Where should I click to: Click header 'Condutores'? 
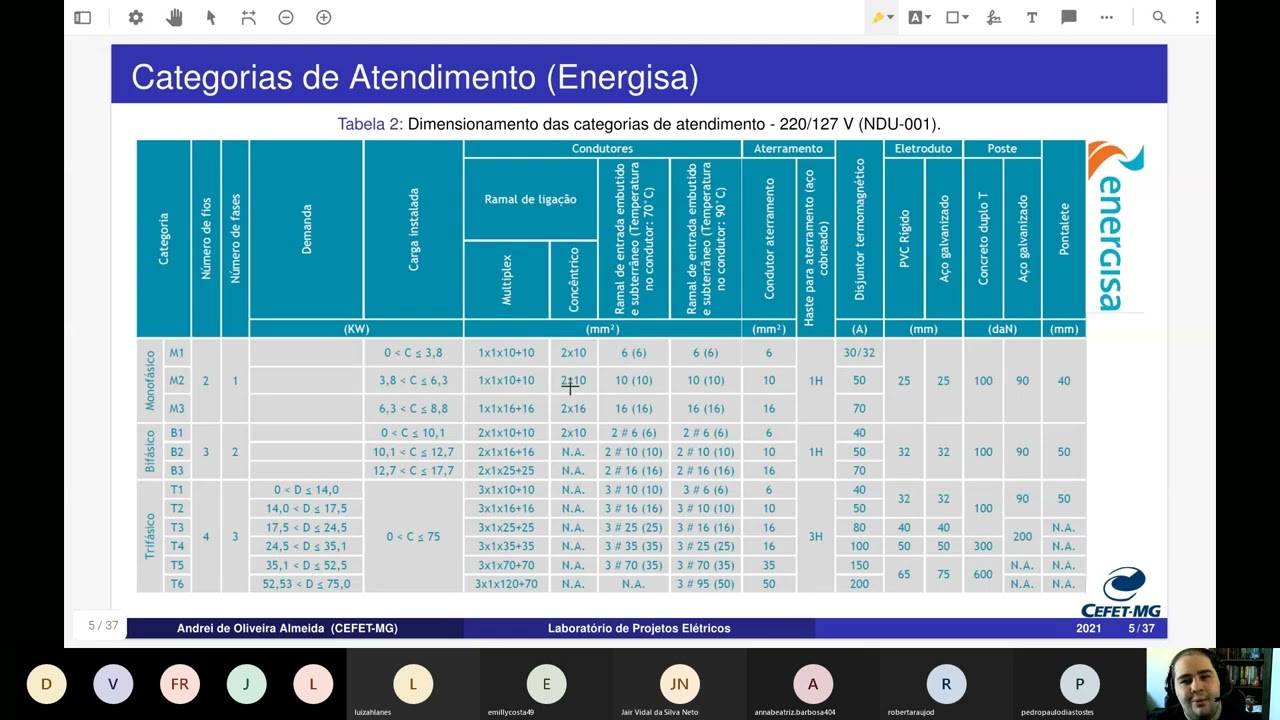tap(602, 148)
